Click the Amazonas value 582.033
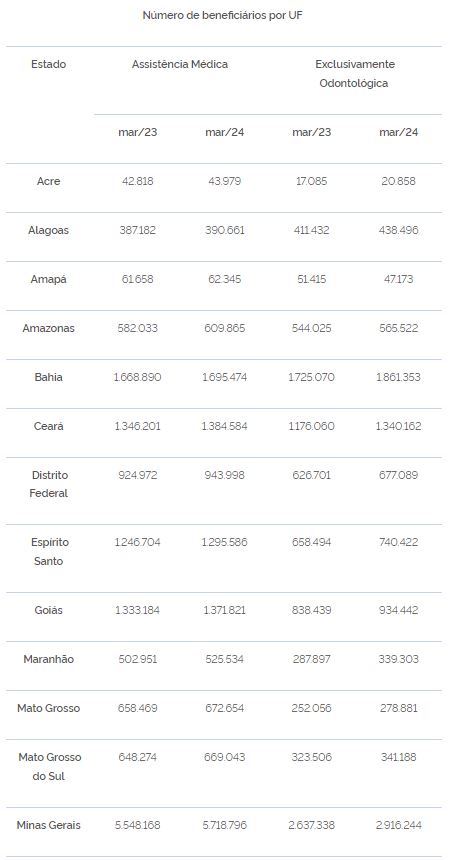 [x=138, y=329]
